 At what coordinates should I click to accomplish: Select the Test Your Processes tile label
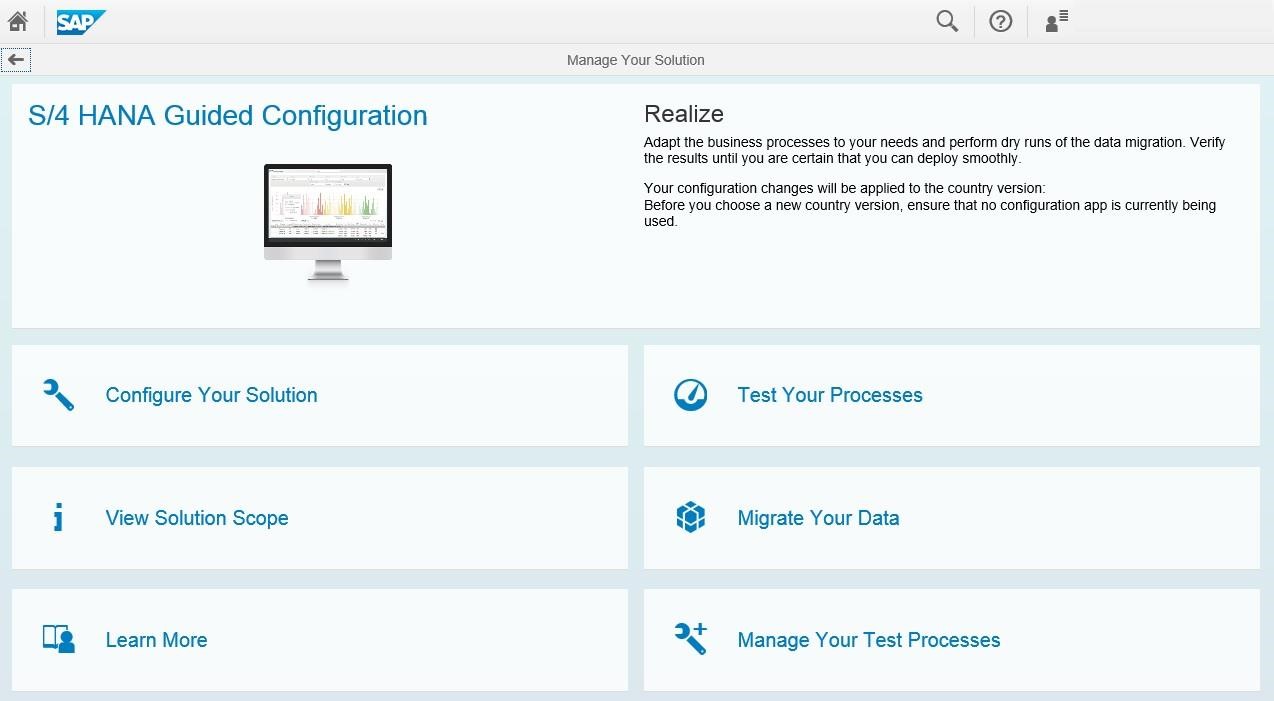tap(829, 395)
